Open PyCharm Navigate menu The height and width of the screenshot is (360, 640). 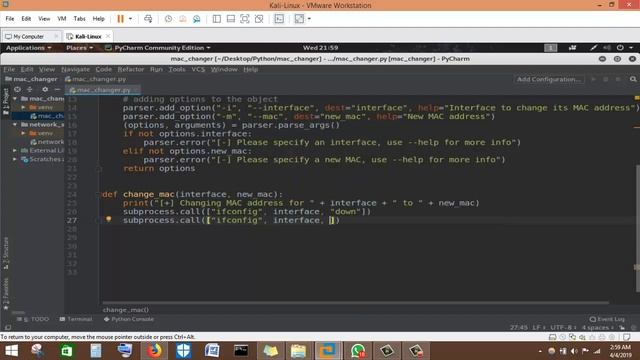coord(76,69)
